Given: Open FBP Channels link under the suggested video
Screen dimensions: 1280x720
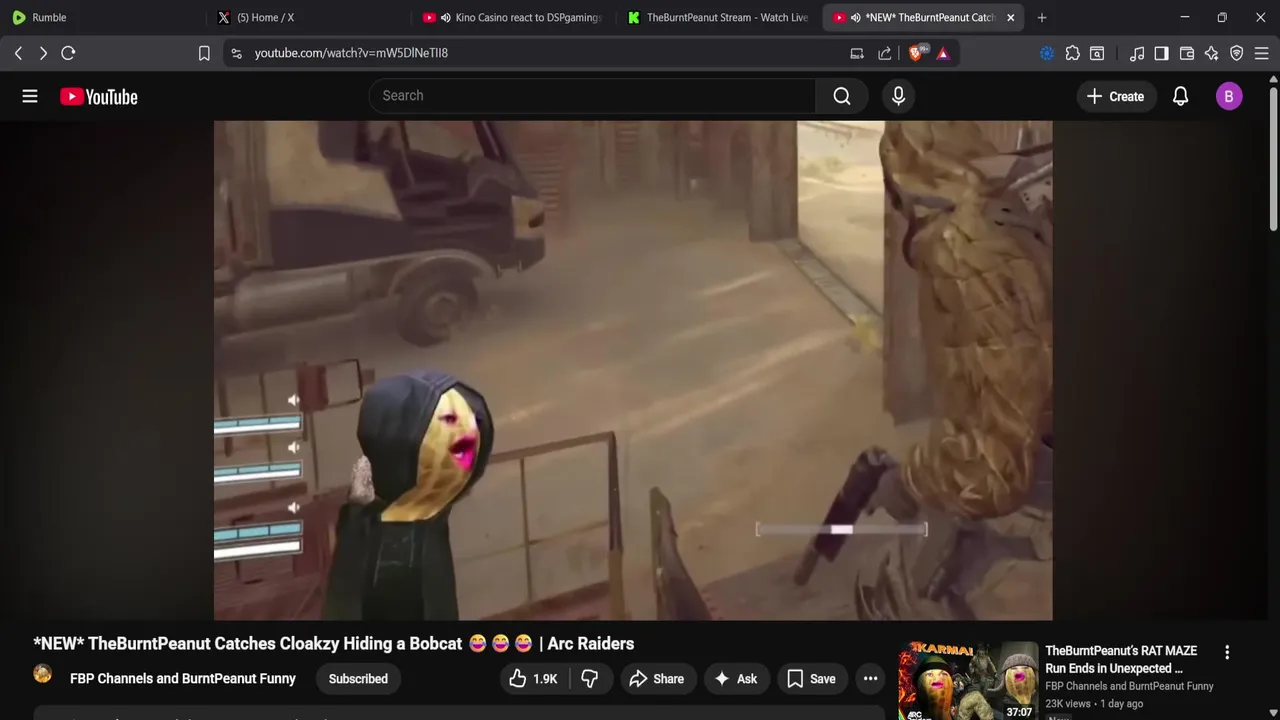Looking at the screenshot, I should coord(1129,686).
